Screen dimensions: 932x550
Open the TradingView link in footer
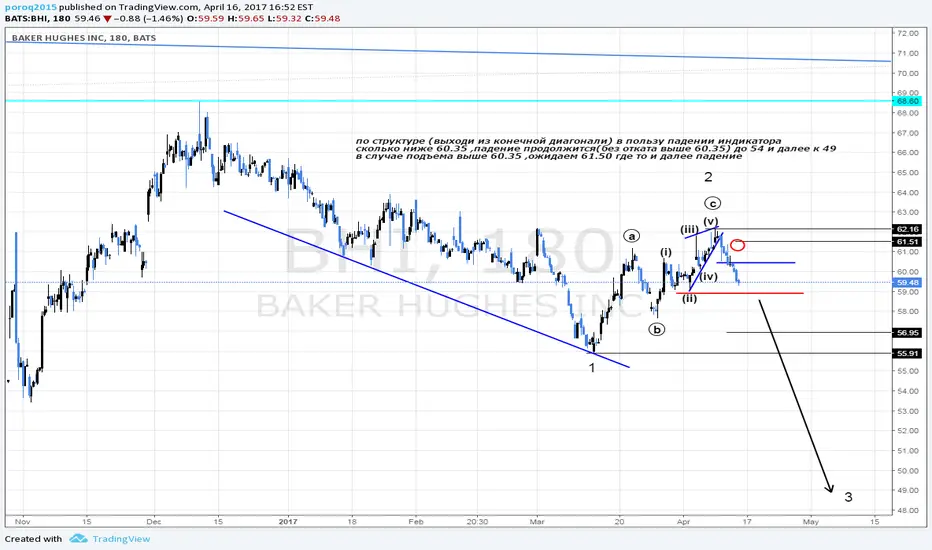[x=121, y=539]
